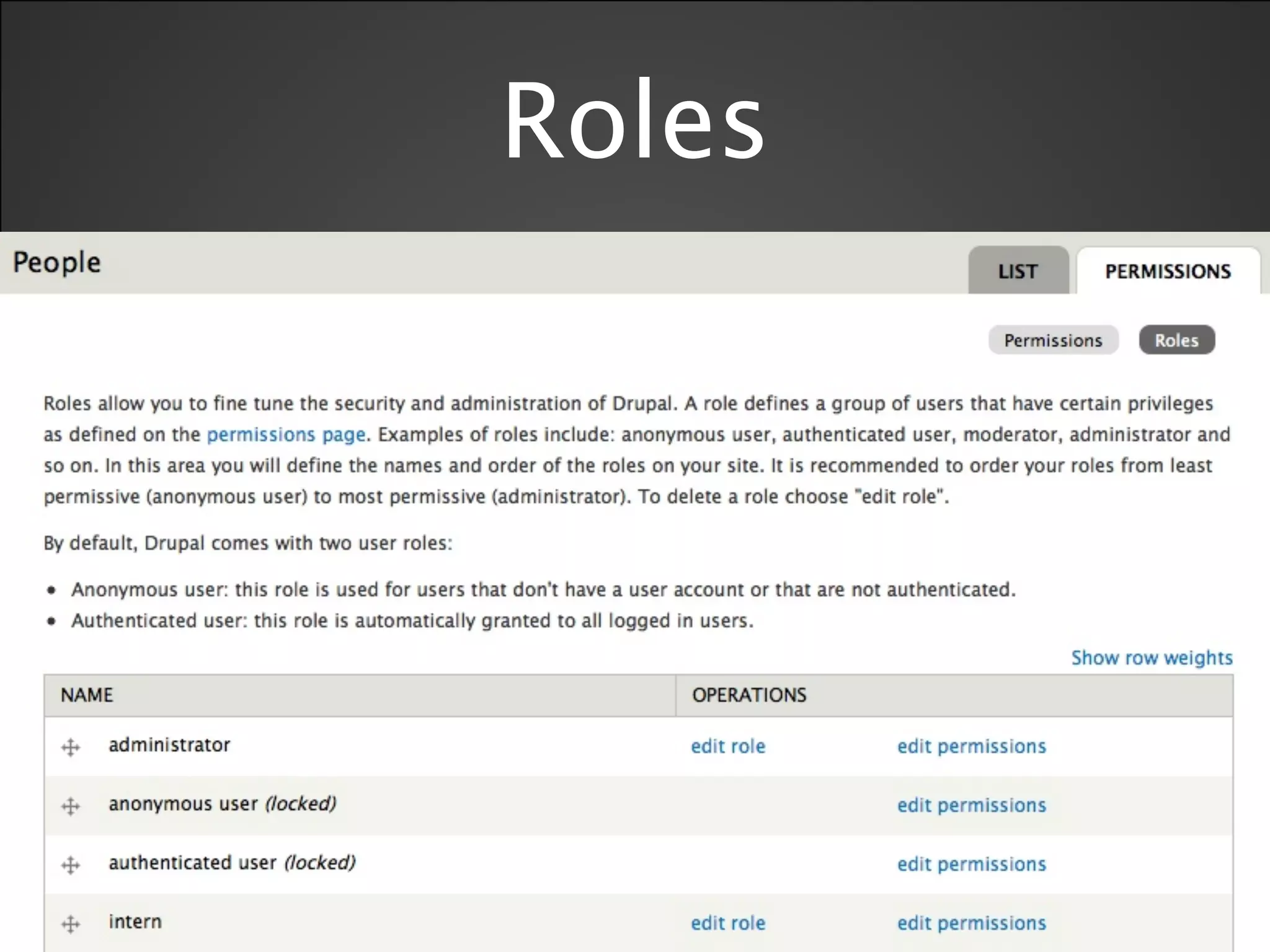Open edit permissions for authenticated user
Screen dimensions: 1270x952
[x=972, y=863]
